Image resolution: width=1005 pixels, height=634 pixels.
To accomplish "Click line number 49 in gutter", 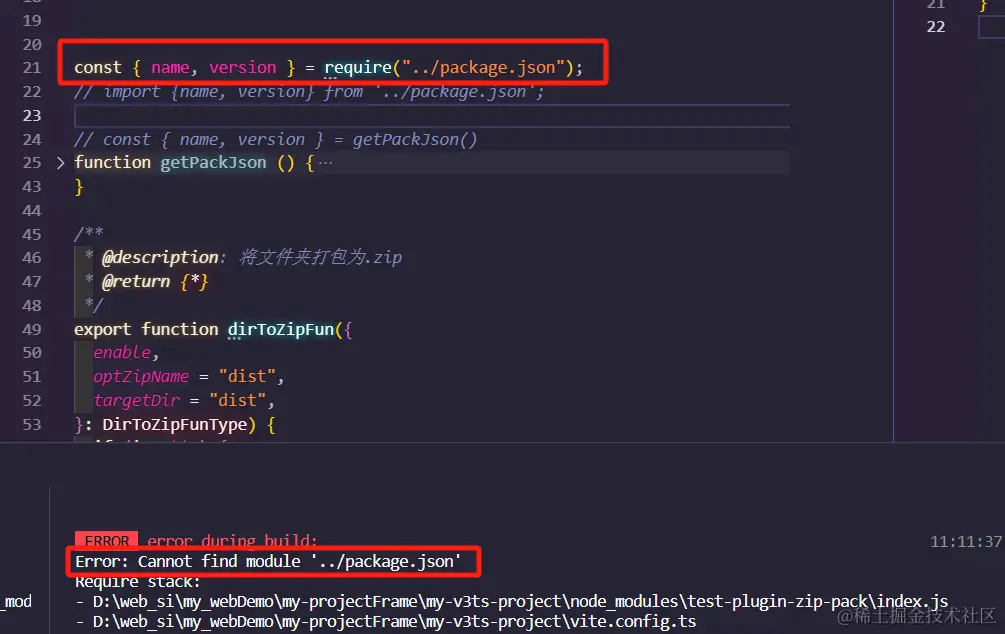I will tap(31, 330).
